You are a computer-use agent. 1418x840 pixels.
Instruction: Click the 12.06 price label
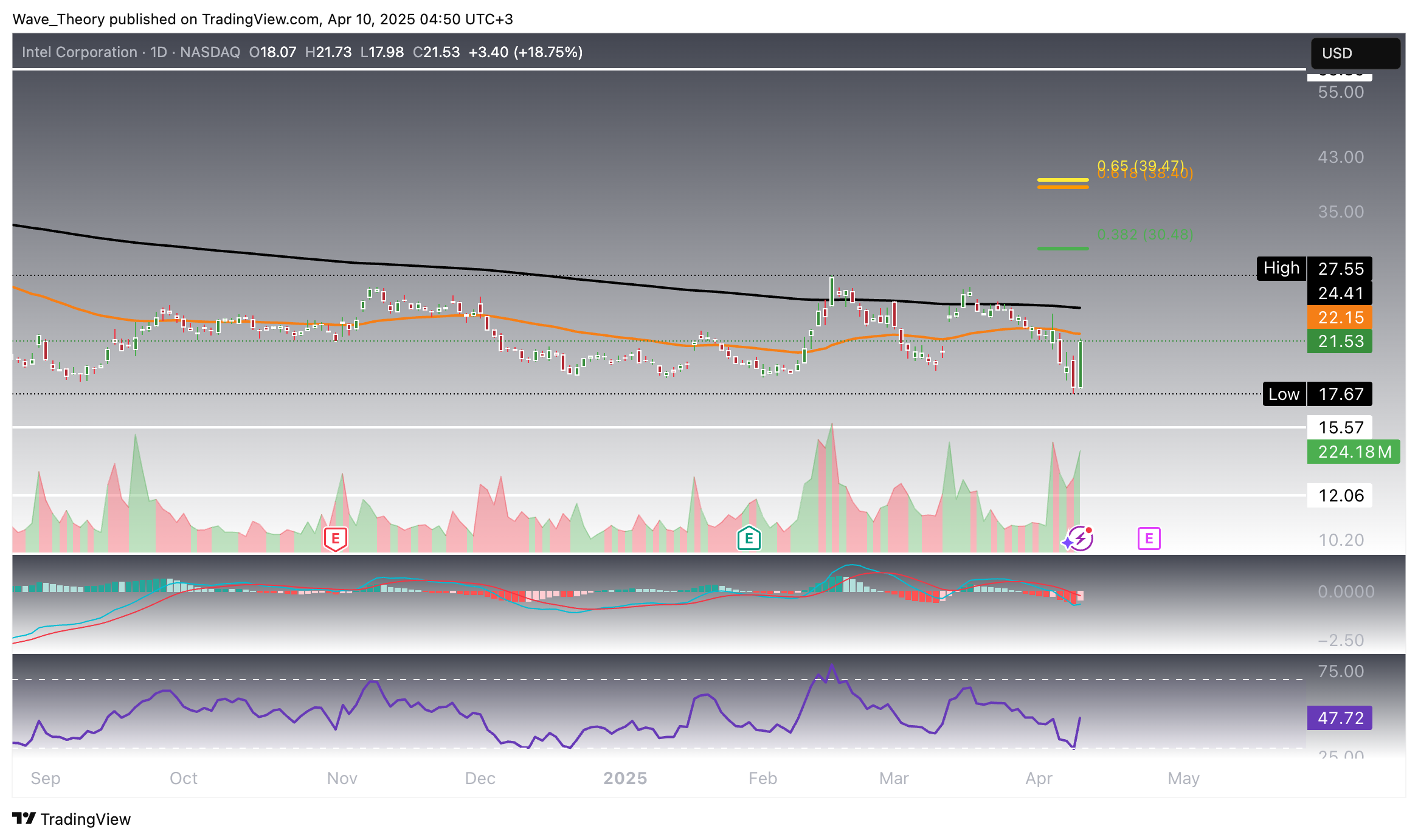click(x=1340, y=495)
